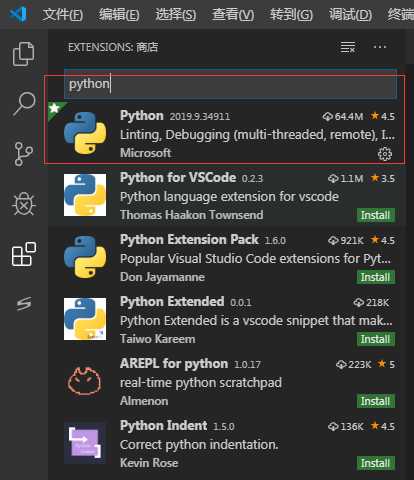
Task: Open the 选择(S) menu
Action: click(176, 15)
